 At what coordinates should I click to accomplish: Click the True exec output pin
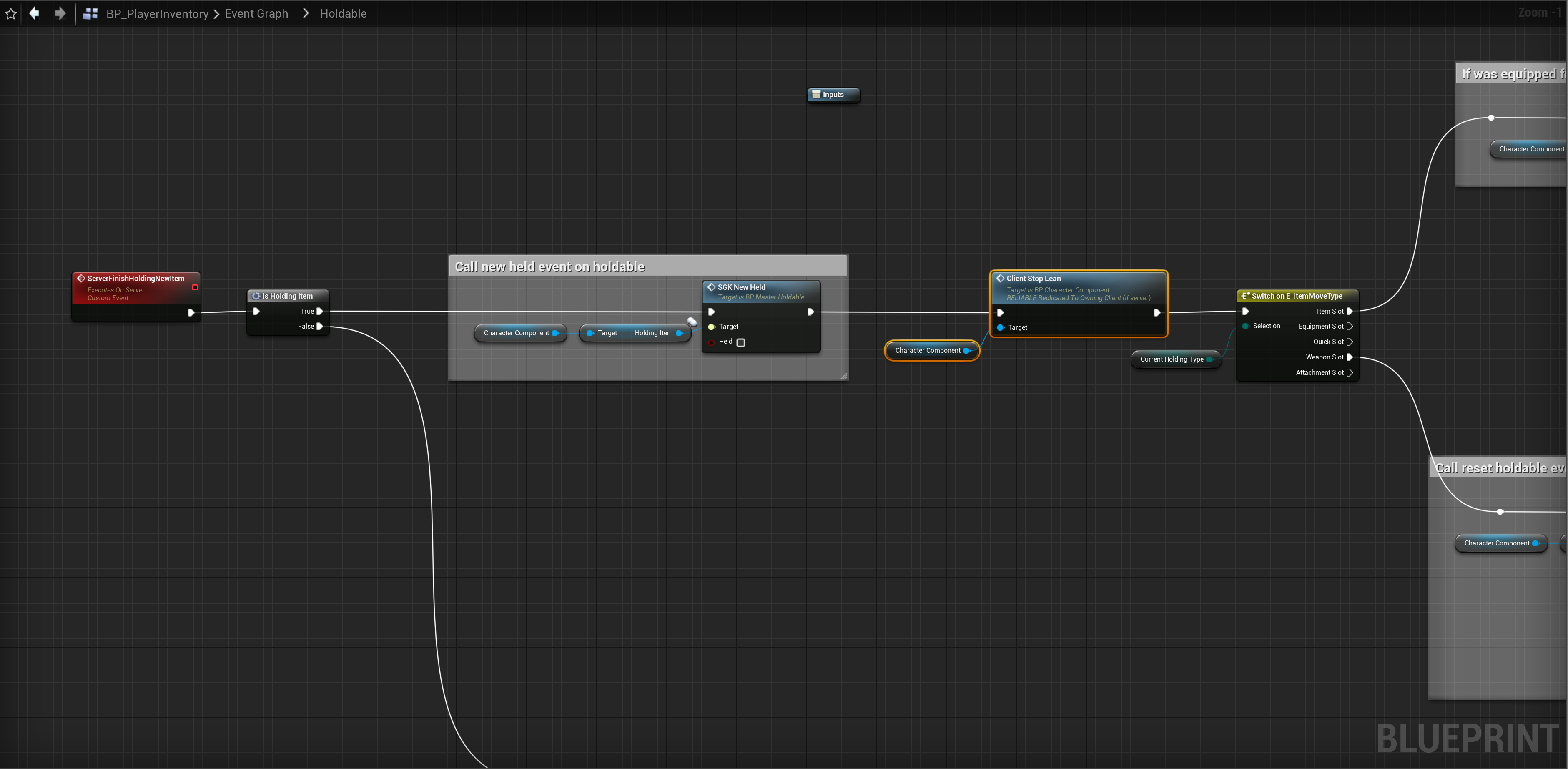tap(320, 311)
